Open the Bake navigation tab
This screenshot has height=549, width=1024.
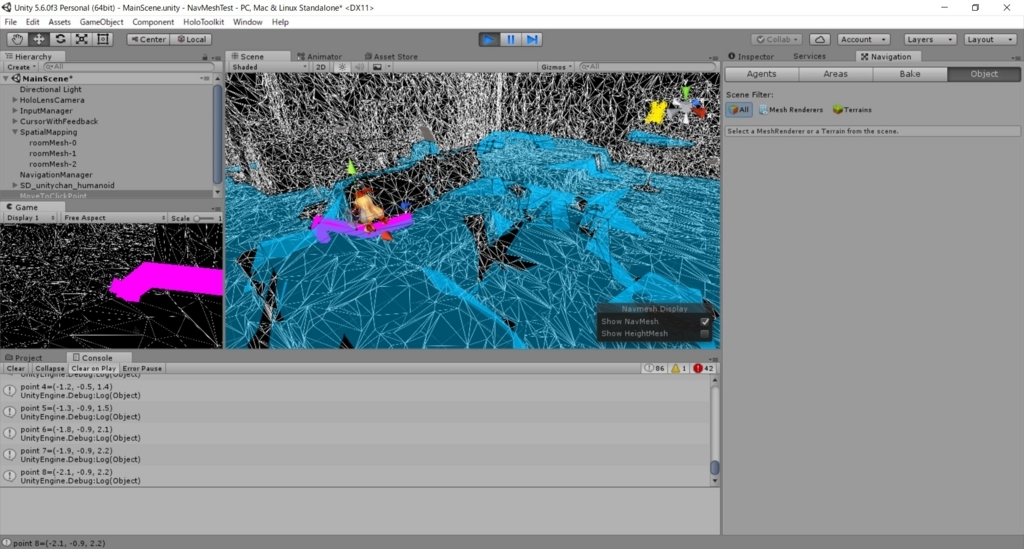click(x=910, y=74)
